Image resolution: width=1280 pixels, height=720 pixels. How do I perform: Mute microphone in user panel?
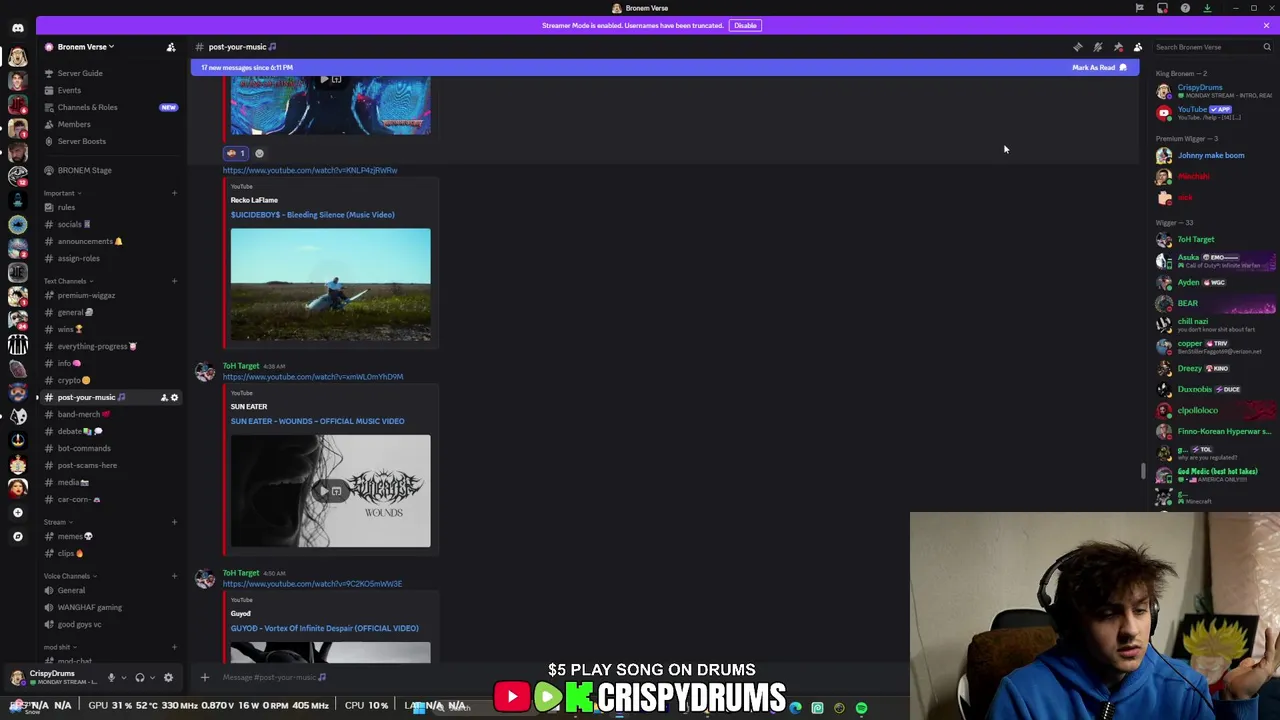tap(111, 677)
